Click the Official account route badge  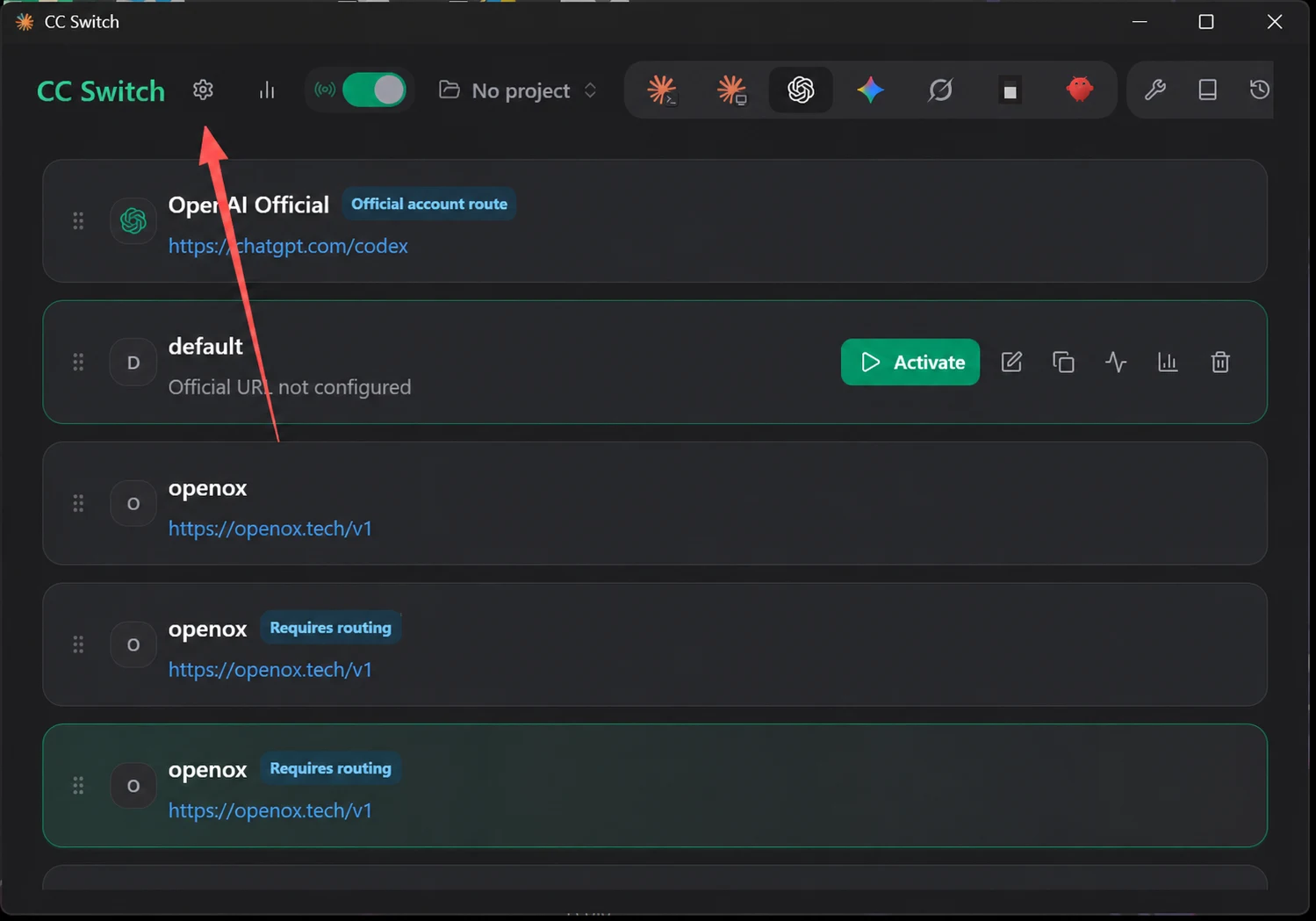point(429,204)
